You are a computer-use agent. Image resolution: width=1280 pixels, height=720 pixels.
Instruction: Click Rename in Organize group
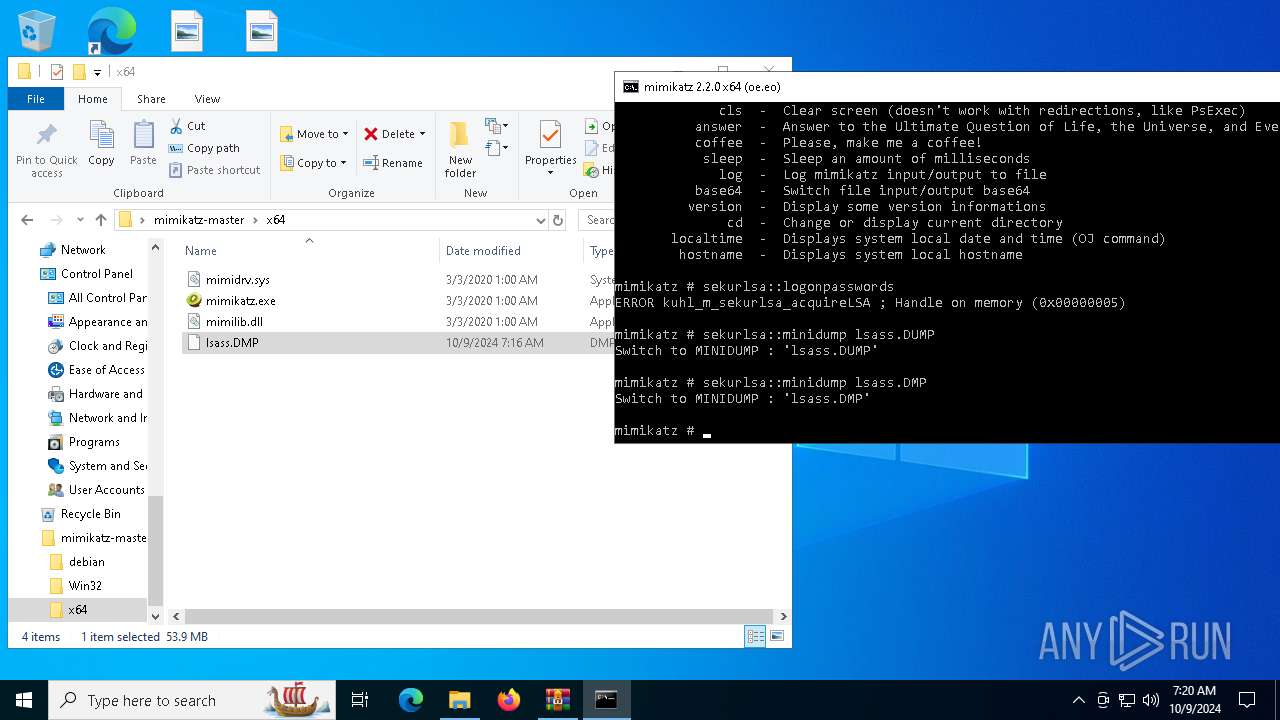click(x=393, y=163)
